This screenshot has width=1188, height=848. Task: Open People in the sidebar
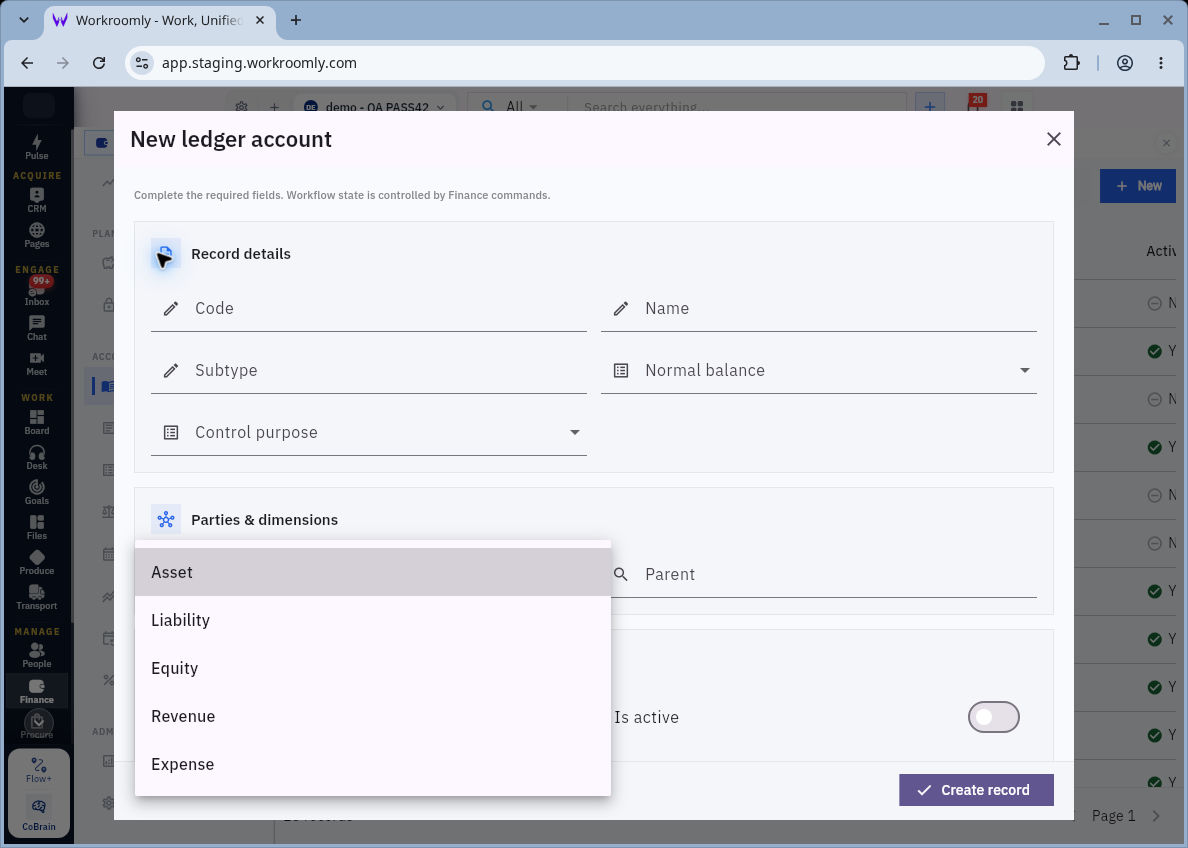click(36, 656)
